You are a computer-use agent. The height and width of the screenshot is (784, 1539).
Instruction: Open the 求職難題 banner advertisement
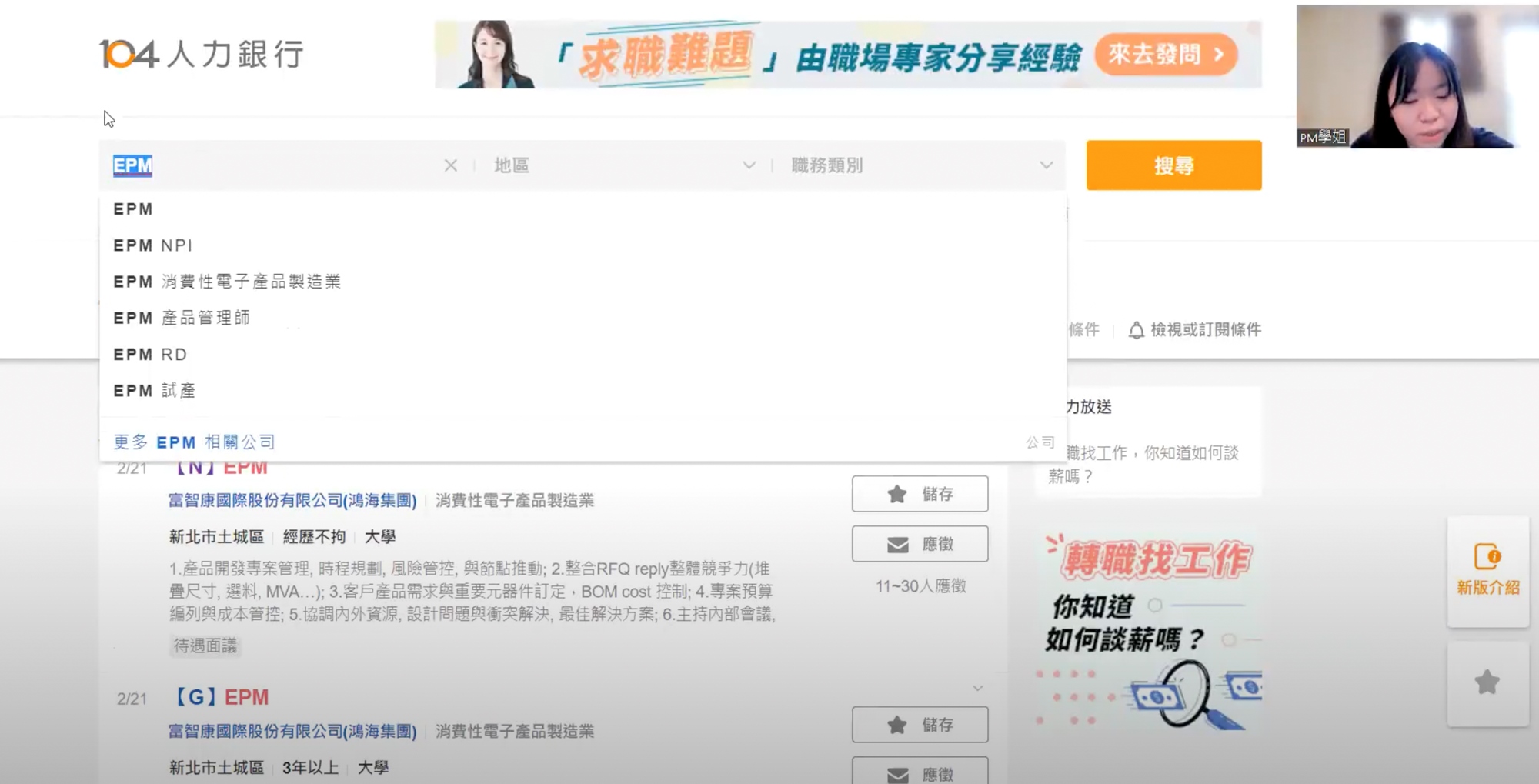(847, 55)
